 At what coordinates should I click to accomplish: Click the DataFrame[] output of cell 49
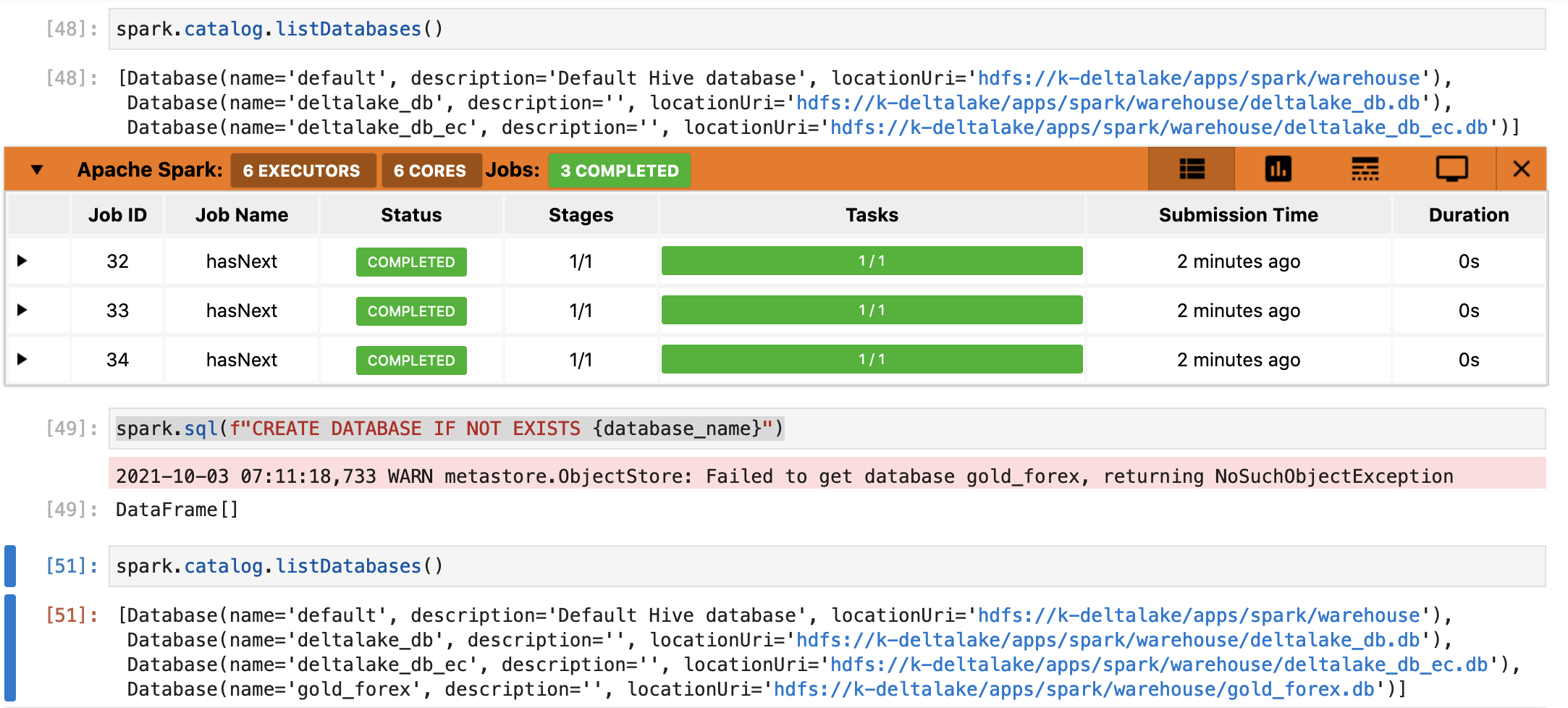[177, 510]
